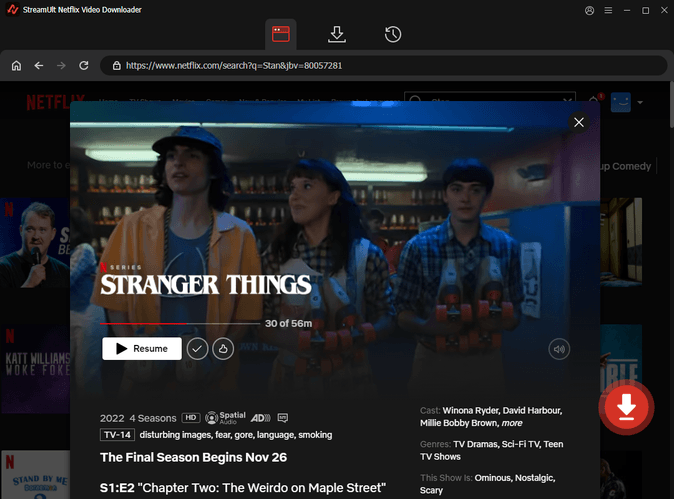Open the Netflix profile avatar

pyautogui.click(x=621, y=102)
